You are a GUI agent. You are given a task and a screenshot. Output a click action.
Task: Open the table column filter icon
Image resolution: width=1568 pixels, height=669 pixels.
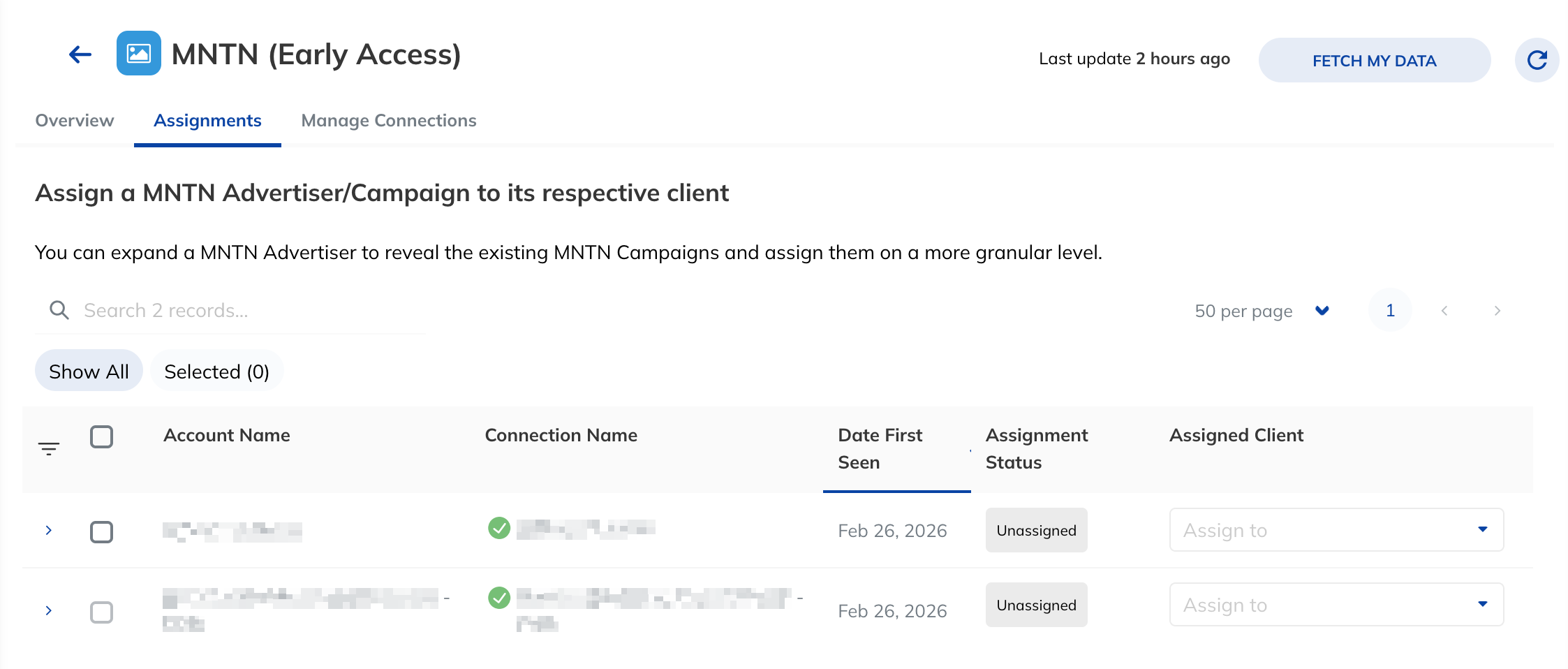click(49, 448)
